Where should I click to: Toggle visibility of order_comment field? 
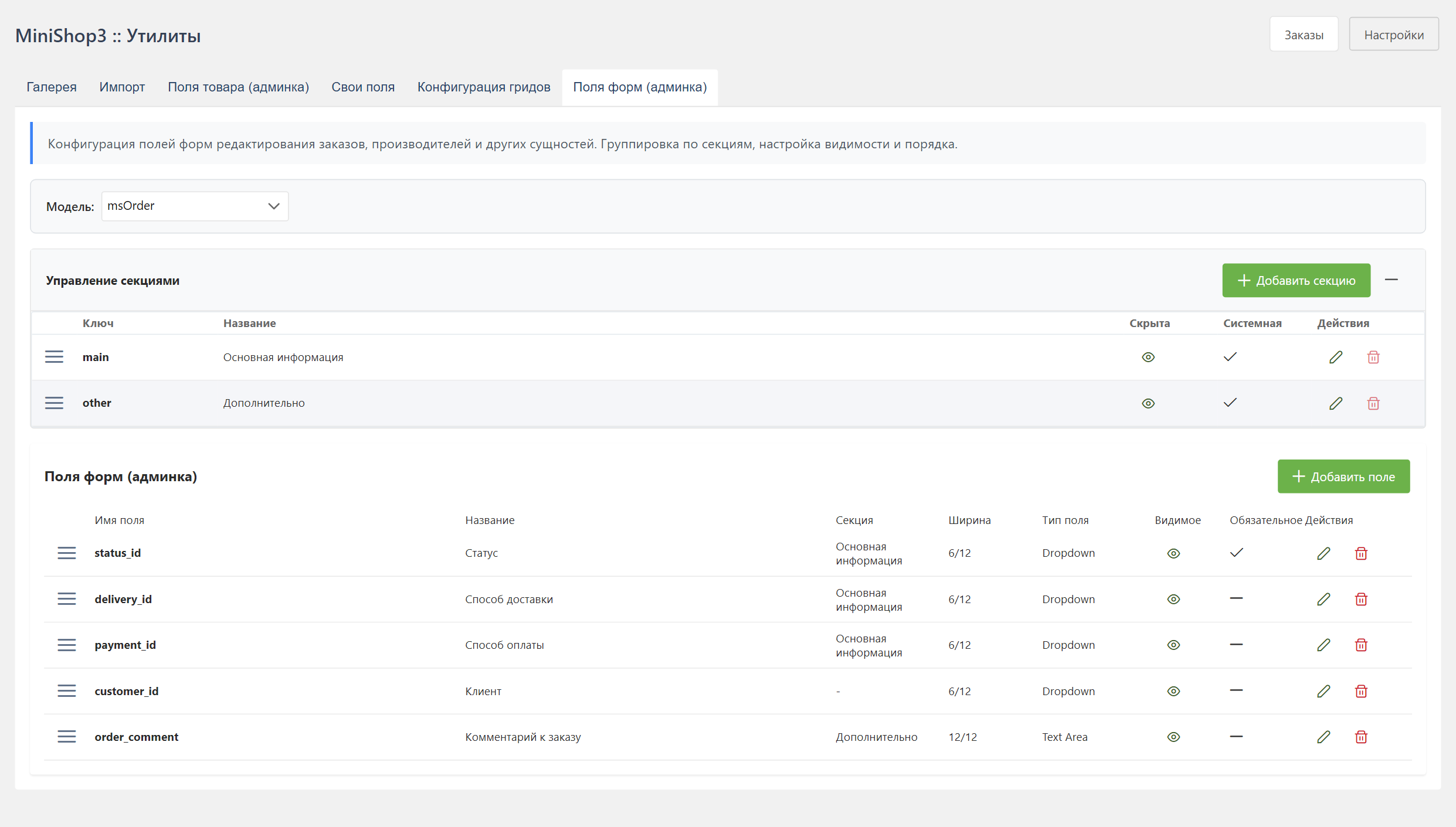1173,737
